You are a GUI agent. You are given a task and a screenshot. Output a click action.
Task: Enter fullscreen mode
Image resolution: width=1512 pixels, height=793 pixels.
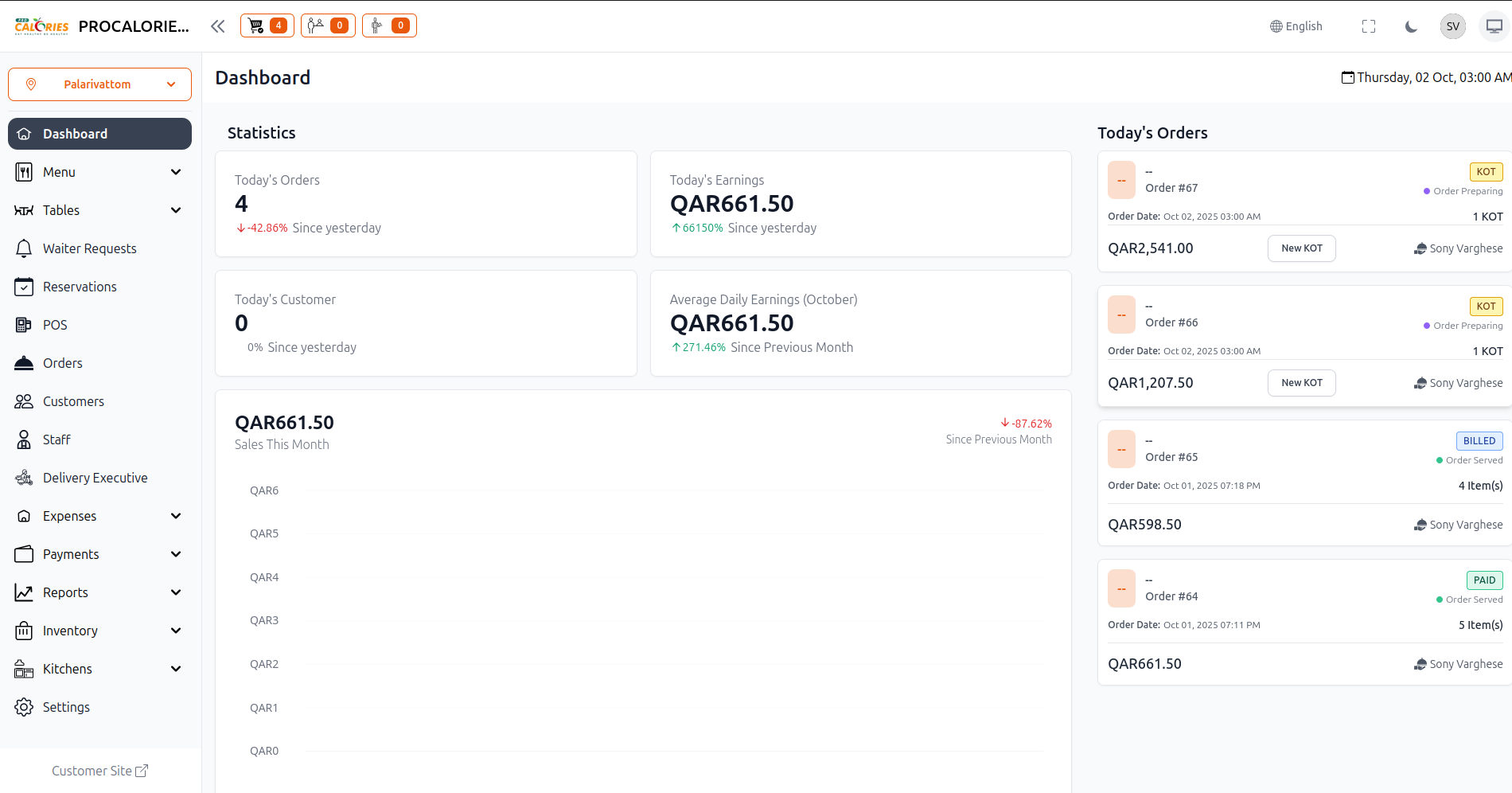1368,26
